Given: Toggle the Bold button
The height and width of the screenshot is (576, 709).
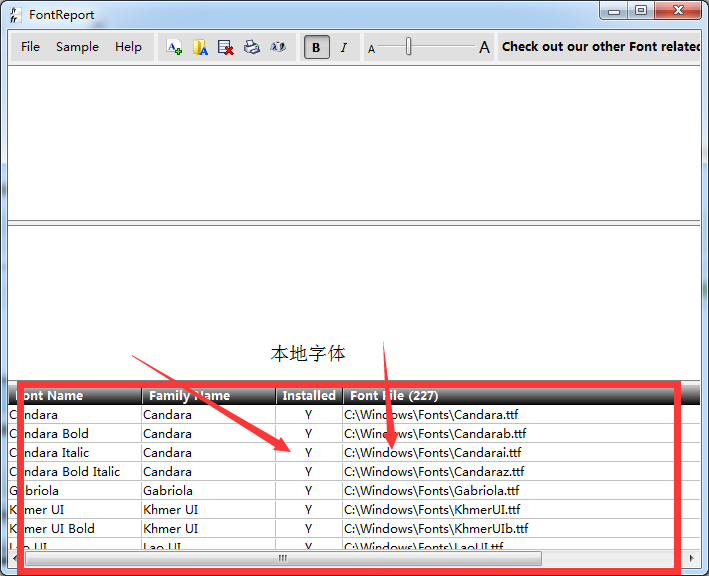Looking at the screenshot, I should (x=317, y=47).
